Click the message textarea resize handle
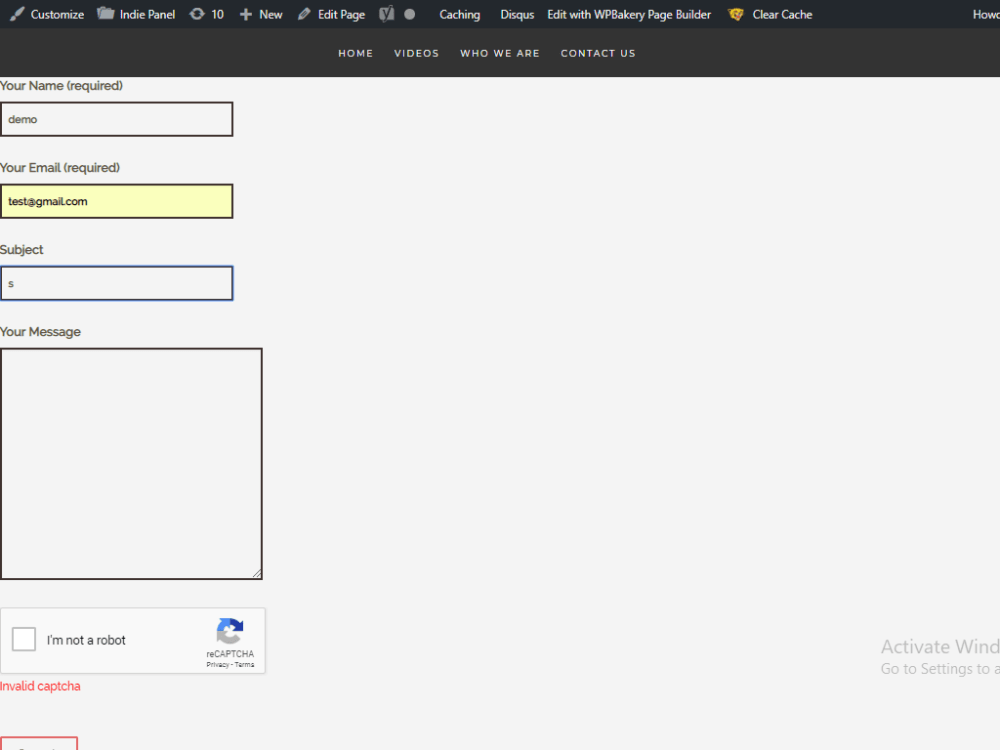The height and width of the screenshot is (750, 1000). pyautogui.click(x=257, y=574)
